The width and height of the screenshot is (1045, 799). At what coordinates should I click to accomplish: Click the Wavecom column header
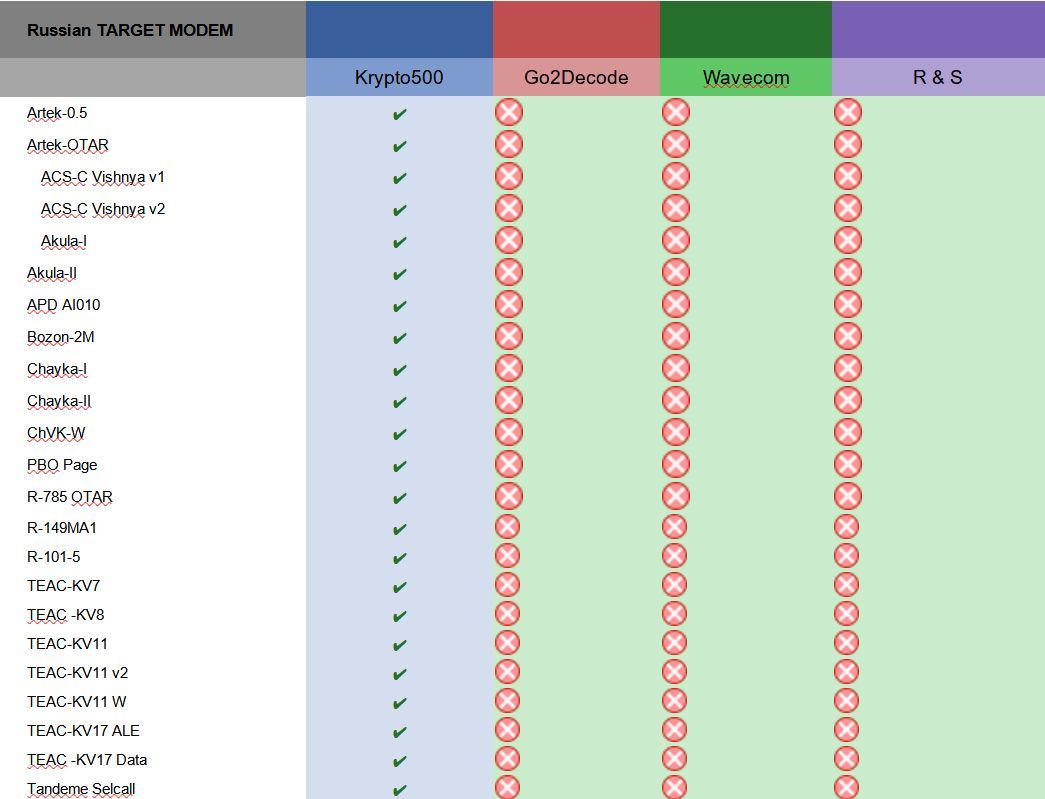[x=746, y=77]
